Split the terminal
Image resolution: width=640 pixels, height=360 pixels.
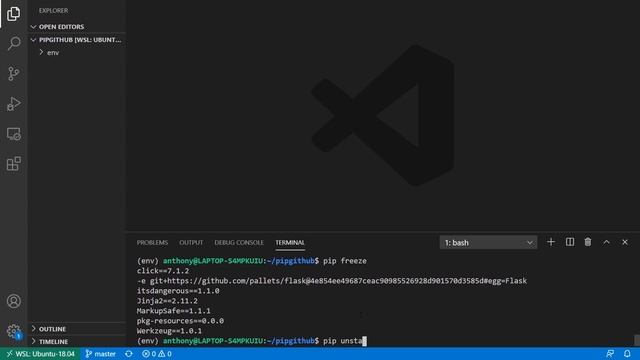tap(570, 242)
